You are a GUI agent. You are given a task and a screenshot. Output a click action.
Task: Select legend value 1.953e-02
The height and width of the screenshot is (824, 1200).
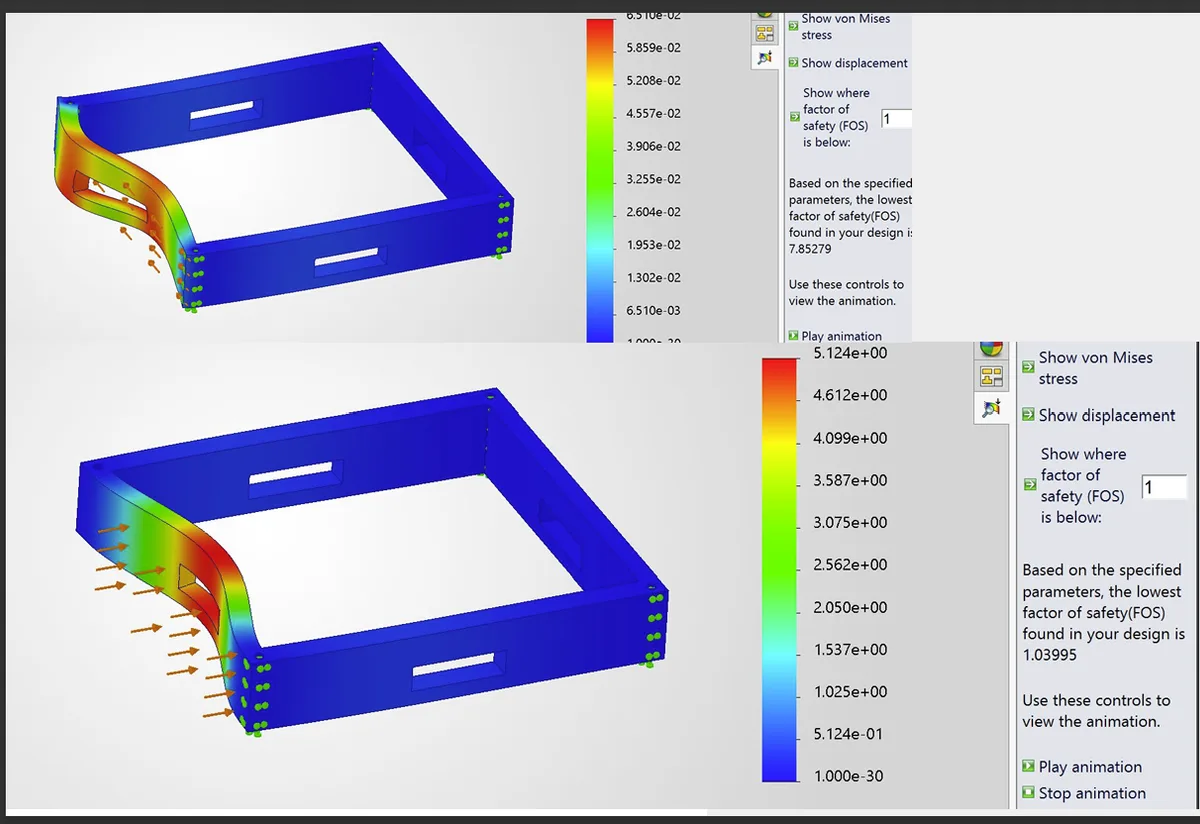click(x=653, y=245)
